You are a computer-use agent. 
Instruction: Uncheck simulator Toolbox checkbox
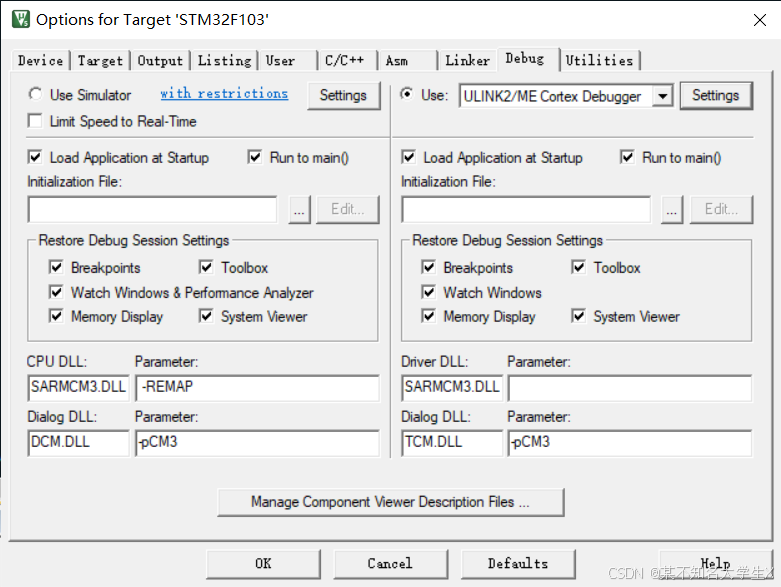coord(206,267)
